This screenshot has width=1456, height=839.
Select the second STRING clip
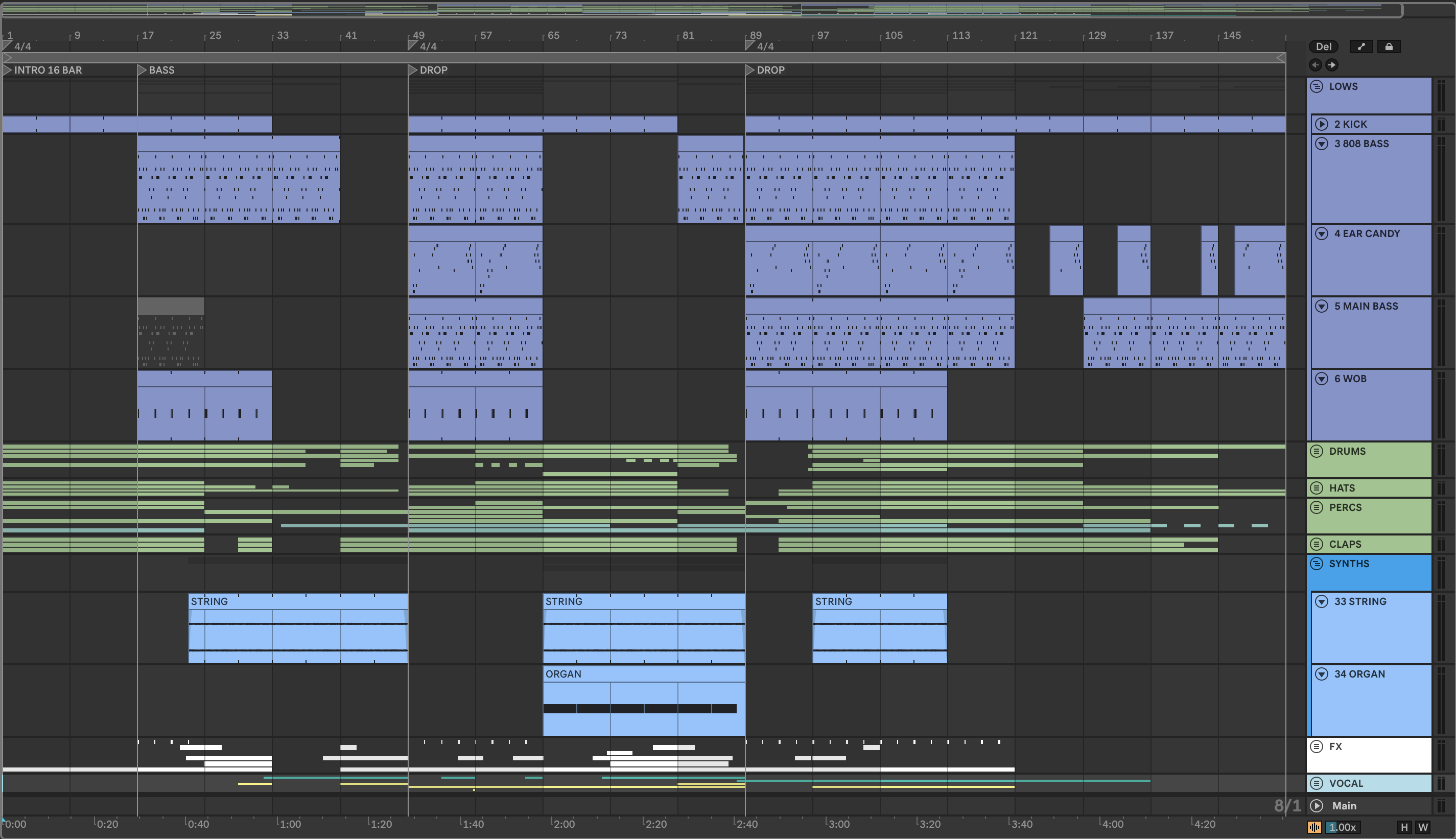pyautogui.click(x=644, y=628)
